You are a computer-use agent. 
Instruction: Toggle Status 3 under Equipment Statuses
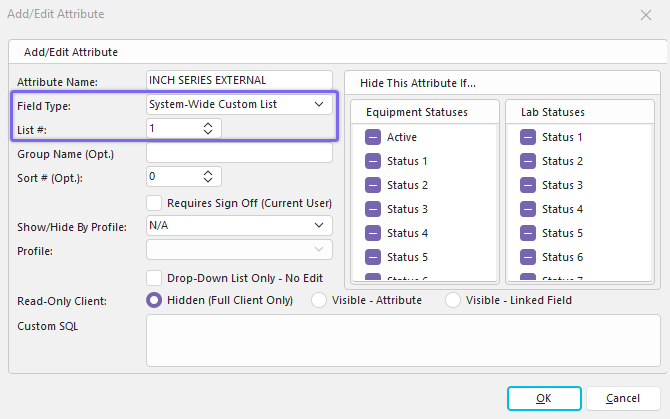click(x=373, y=209)
